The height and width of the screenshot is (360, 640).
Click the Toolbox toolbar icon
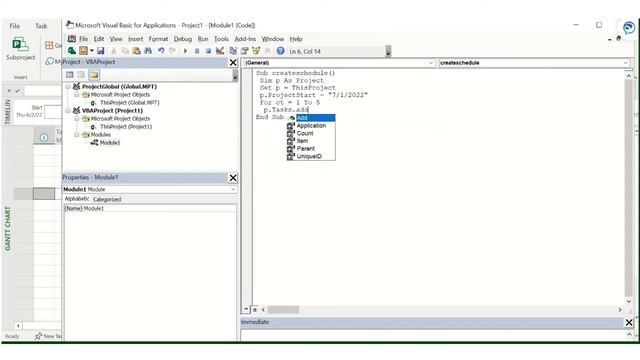[x=267, y=51]
